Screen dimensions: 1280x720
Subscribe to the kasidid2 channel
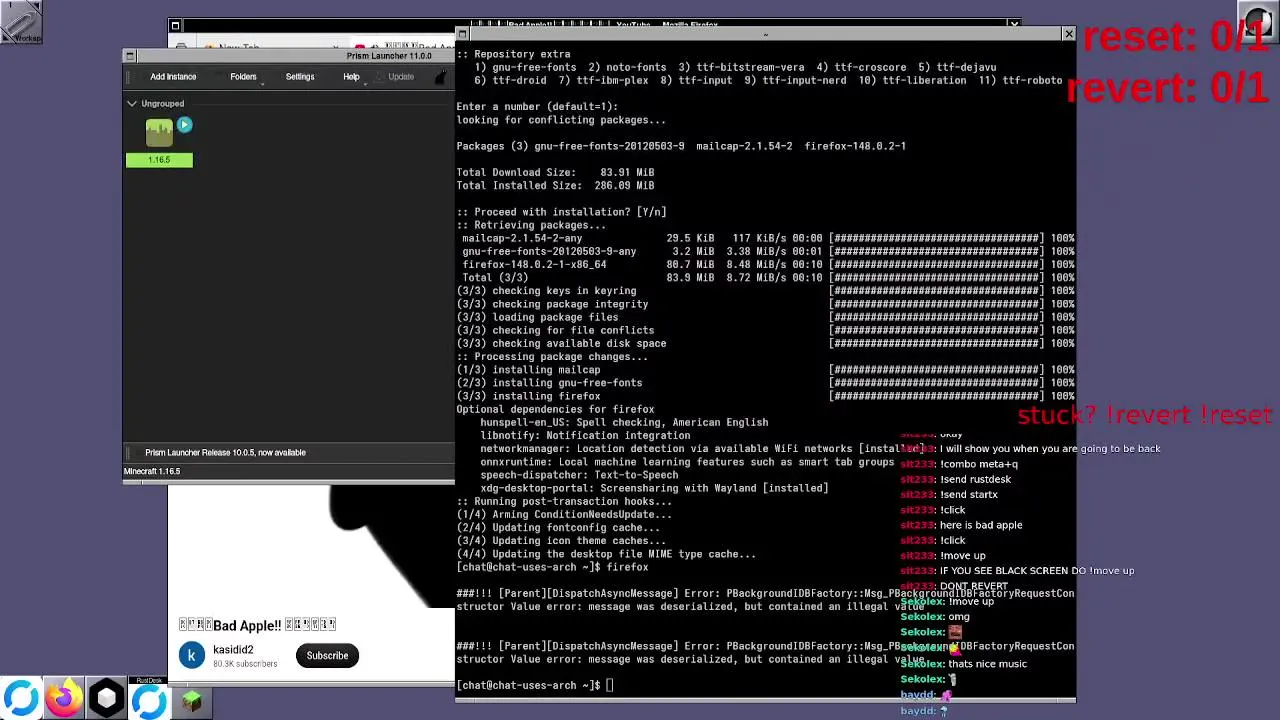pyautogui.click(x=327, y=656)
